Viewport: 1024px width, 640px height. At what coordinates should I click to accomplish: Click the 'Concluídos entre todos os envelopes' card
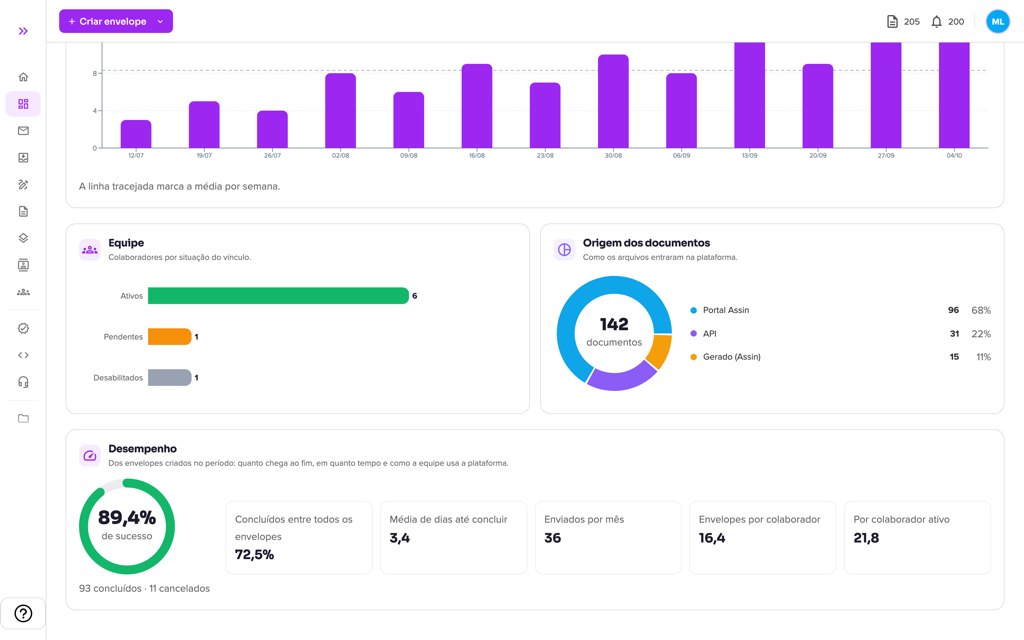pyautogui.click(x=299, y=537)
